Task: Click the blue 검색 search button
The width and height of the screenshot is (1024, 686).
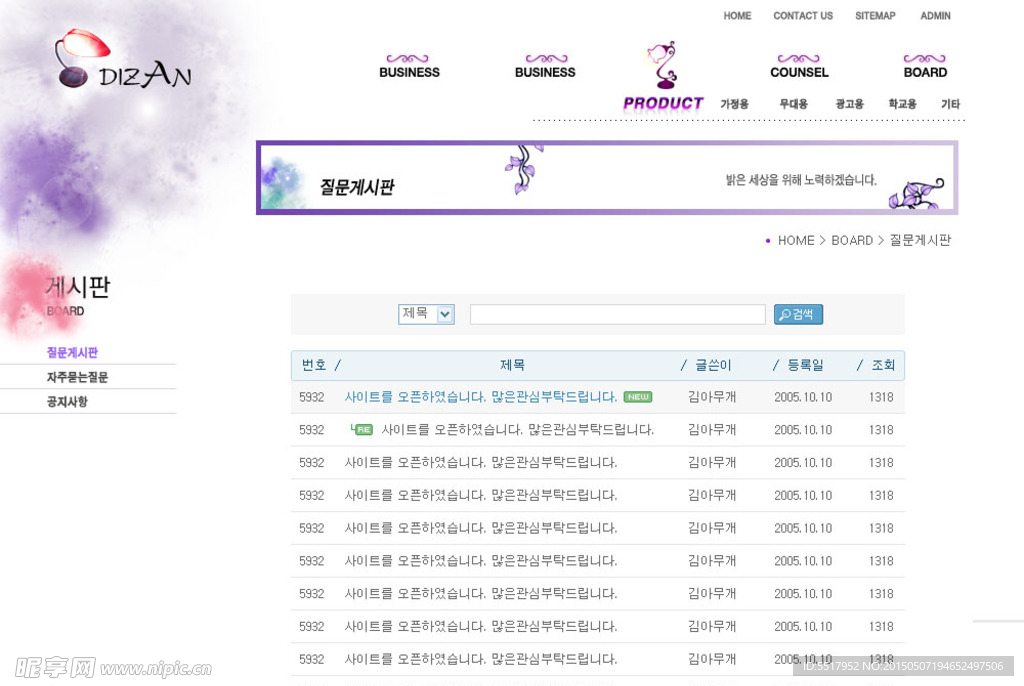Action: 798,314
